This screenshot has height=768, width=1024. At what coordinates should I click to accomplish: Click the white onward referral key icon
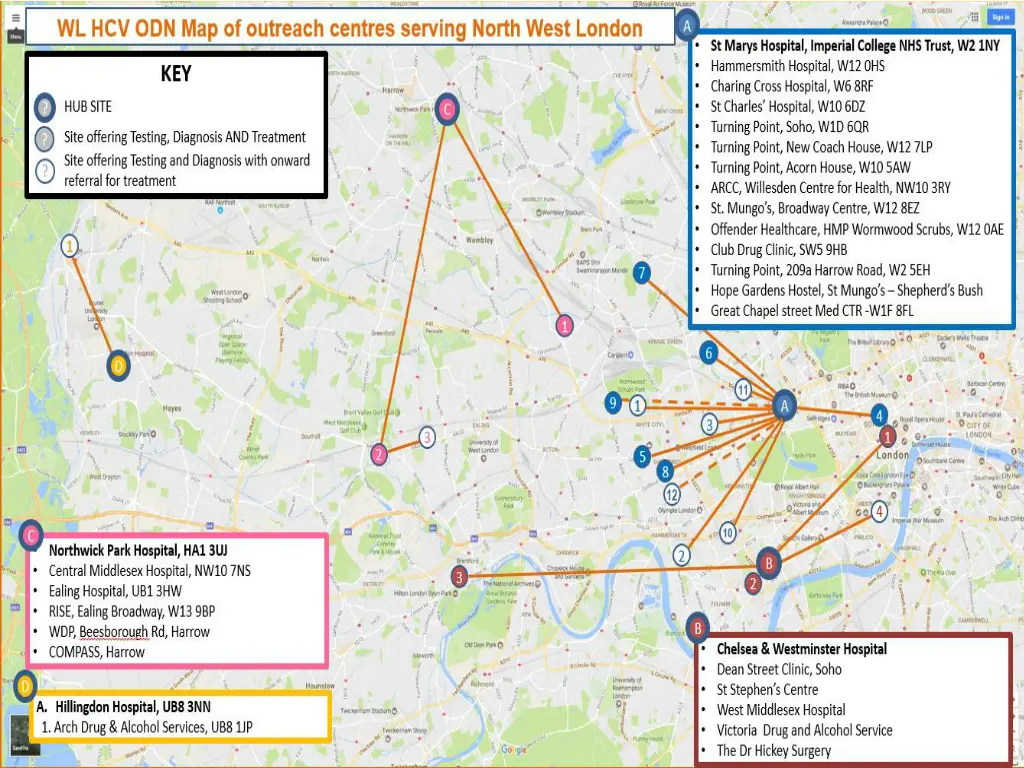45,171
